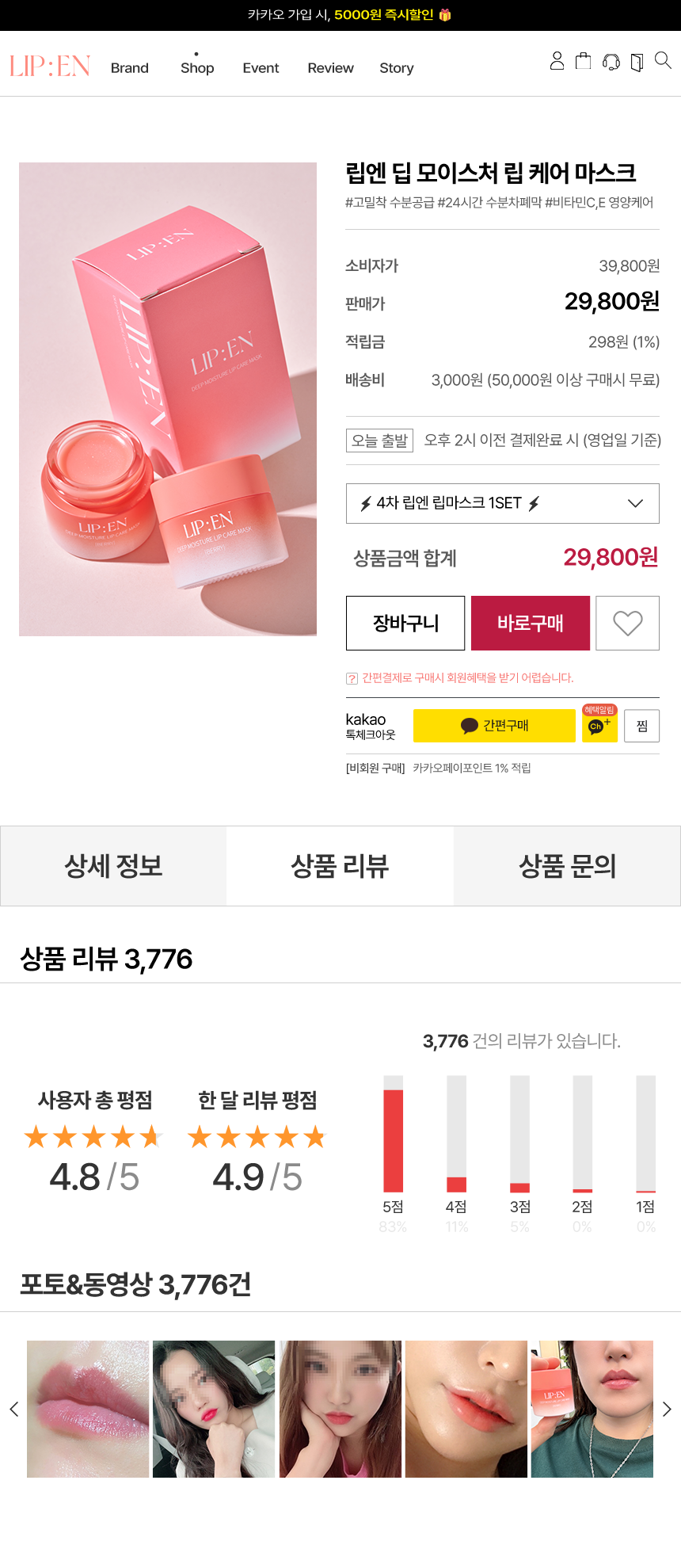Click the door login icon
The width and height of the screenshot is (681, 1568).
(637, 62)
